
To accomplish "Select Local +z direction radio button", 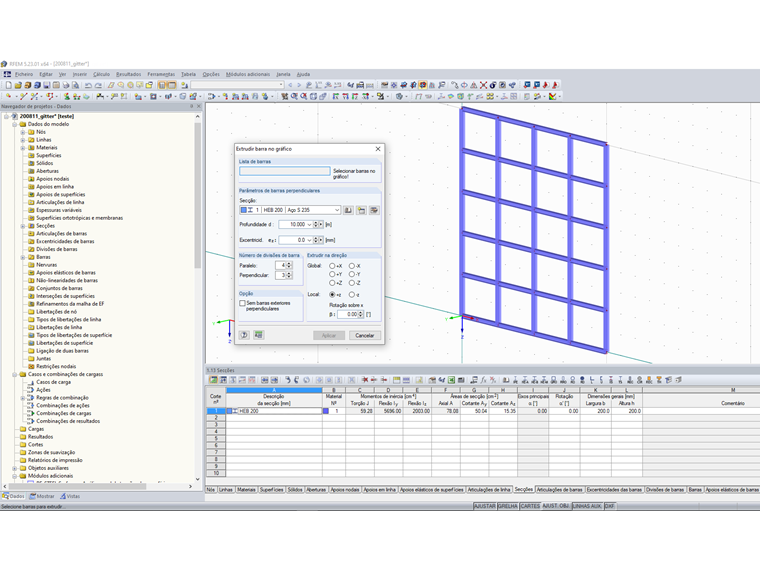I will (x=332, y=294).
